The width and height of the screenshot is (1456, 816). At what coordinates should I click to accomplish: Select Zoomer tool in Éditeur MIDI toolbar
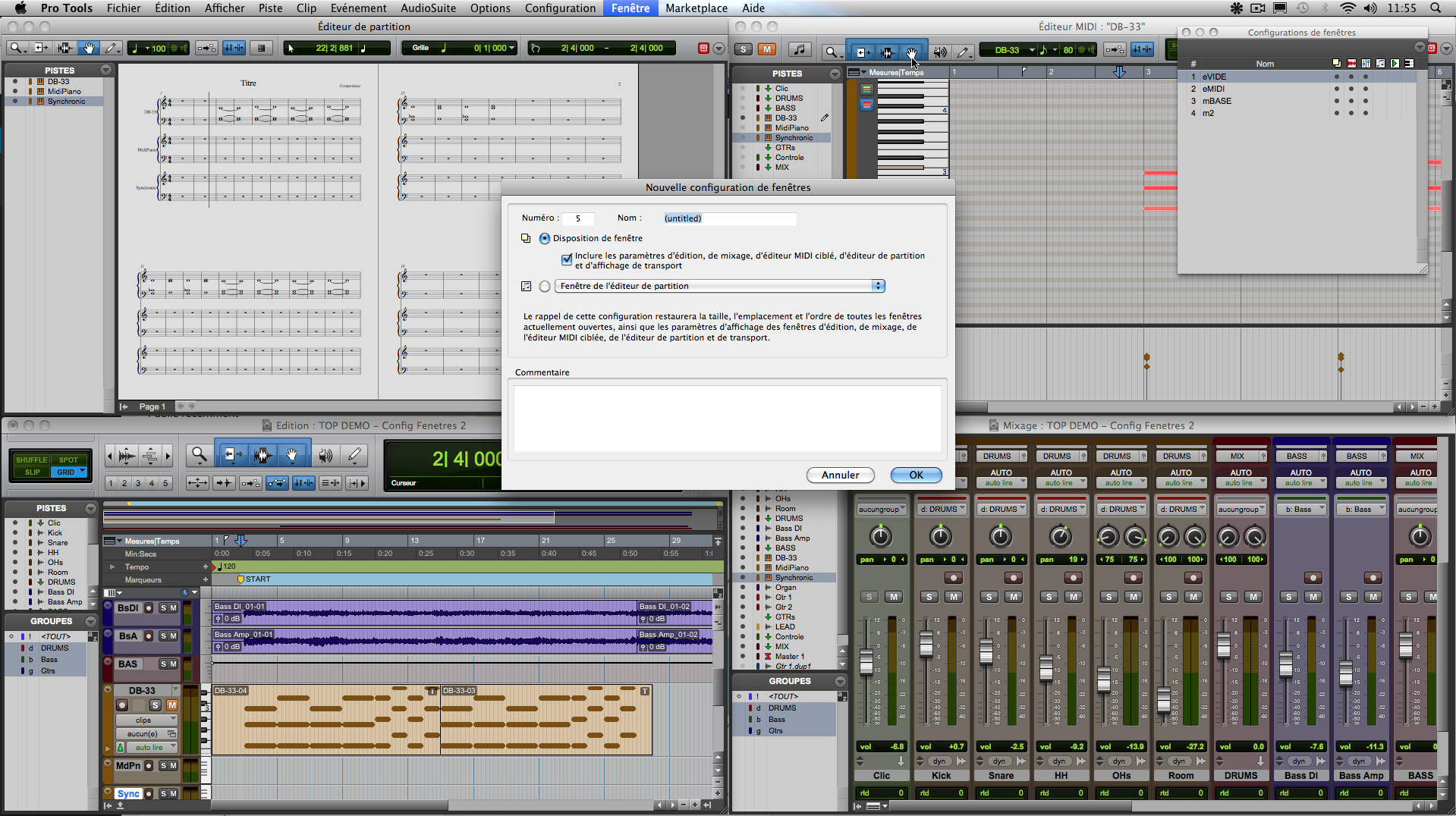pos(832,52)
